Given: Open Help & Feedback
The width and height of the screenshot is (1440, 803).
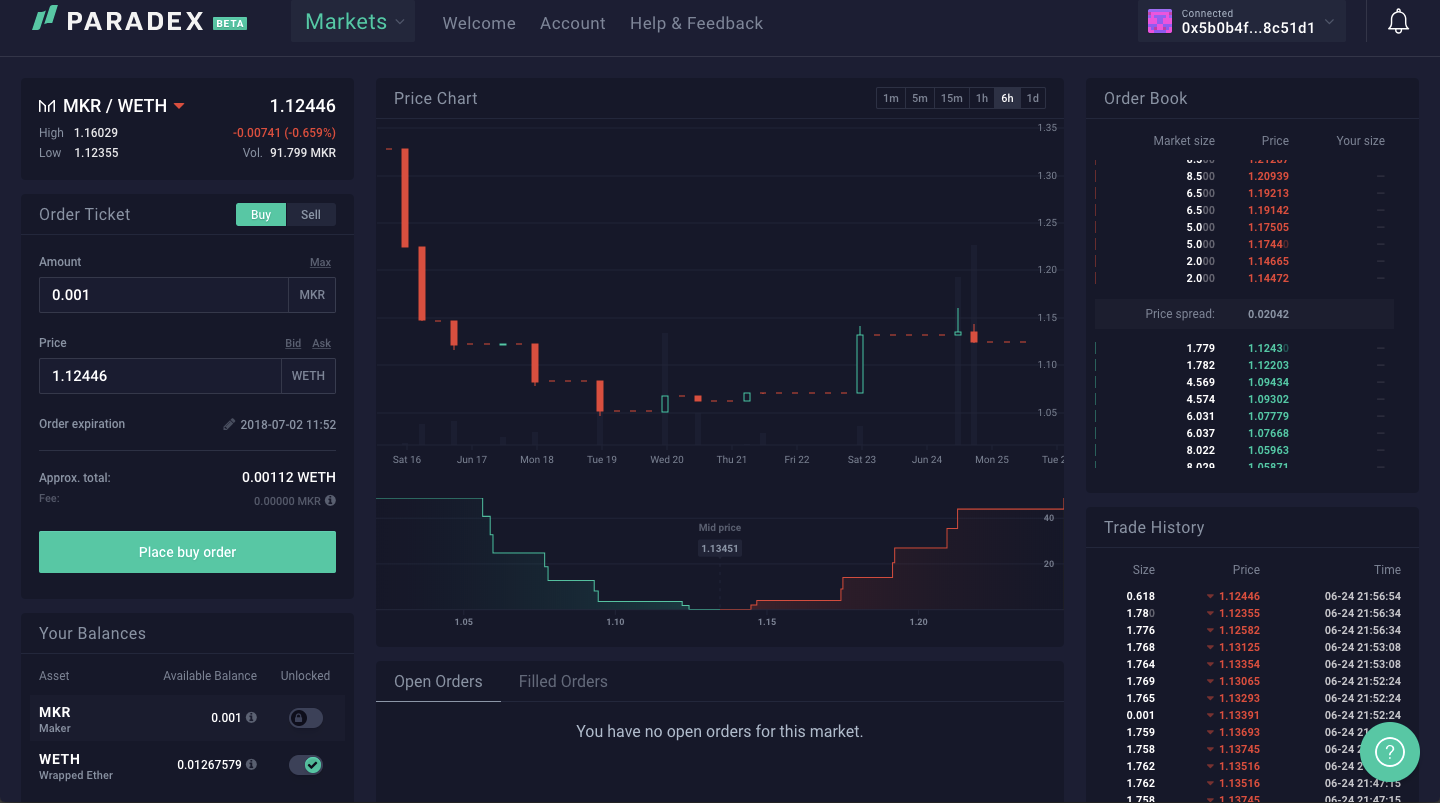Looking at the screenshot, I should pos(696,23).
